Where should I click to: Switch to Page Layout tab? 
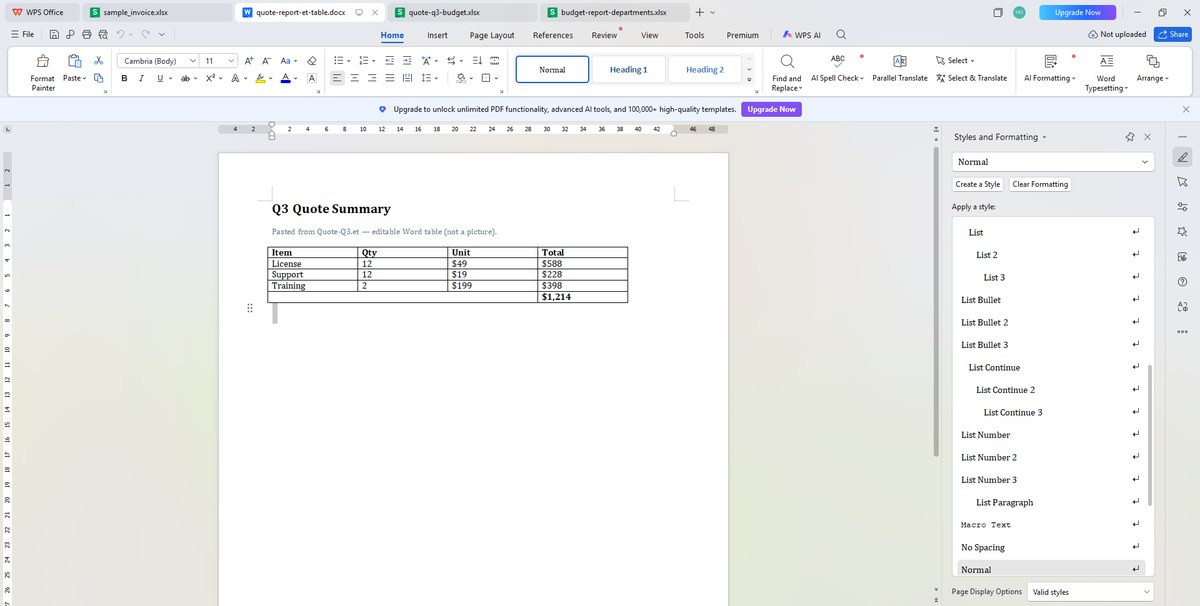(x=492, y=35)
